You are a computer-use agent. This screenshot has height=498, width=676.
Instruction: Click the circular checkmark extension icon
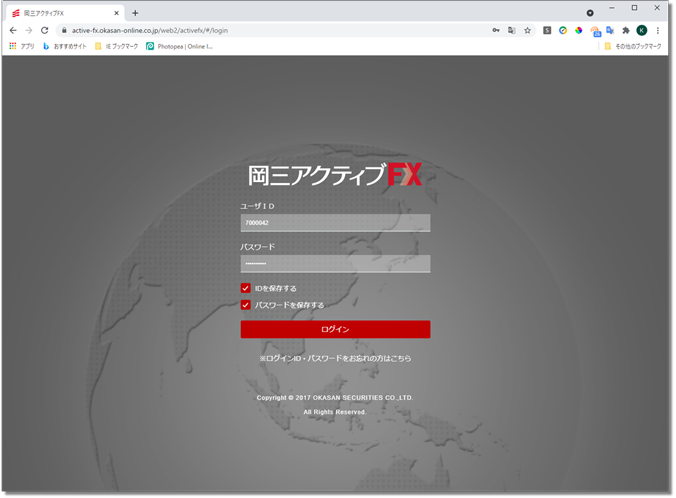click(x=563, y=30)
